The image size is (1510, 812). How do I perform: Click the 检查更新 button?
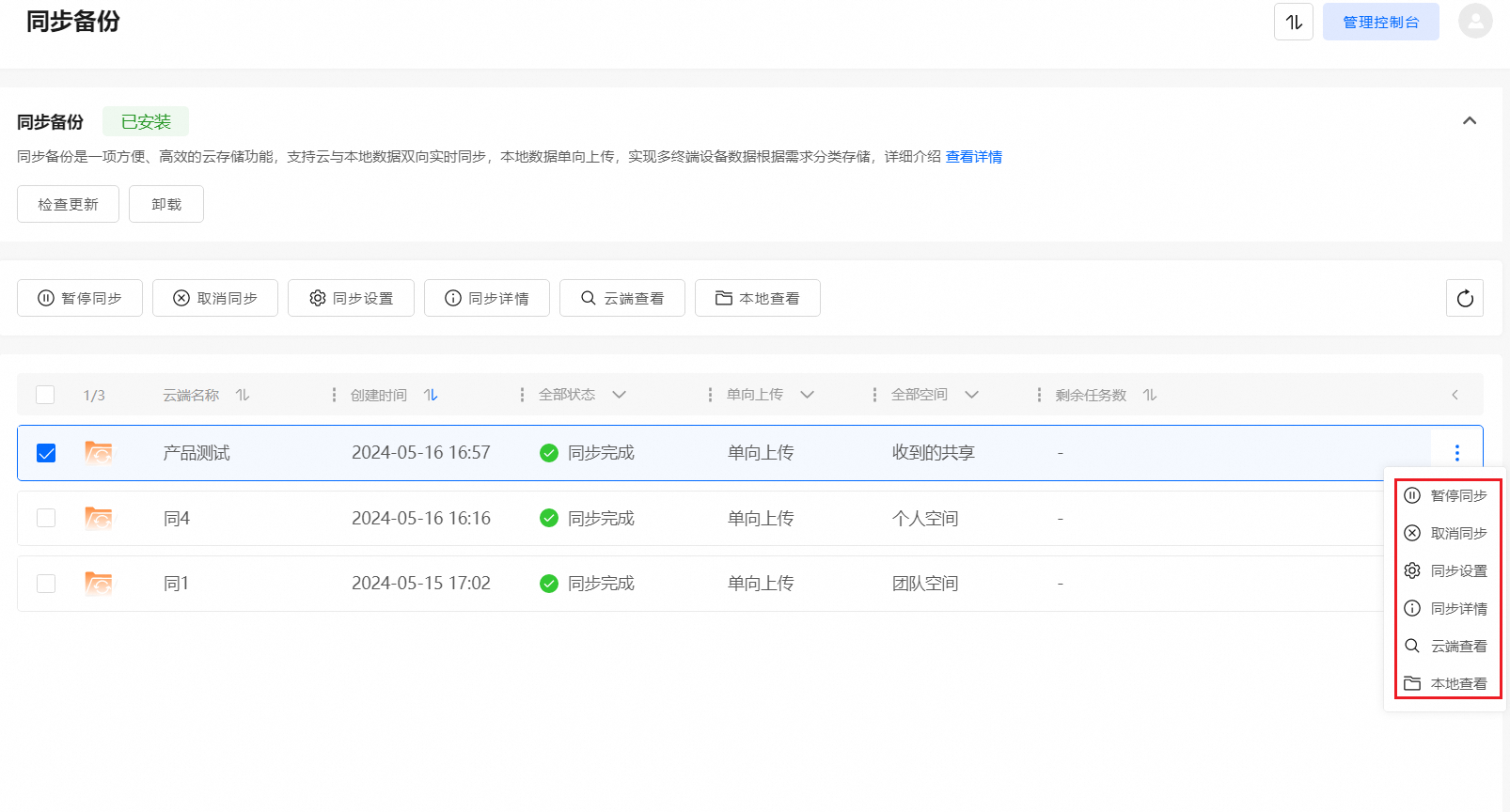click(68, 204)
